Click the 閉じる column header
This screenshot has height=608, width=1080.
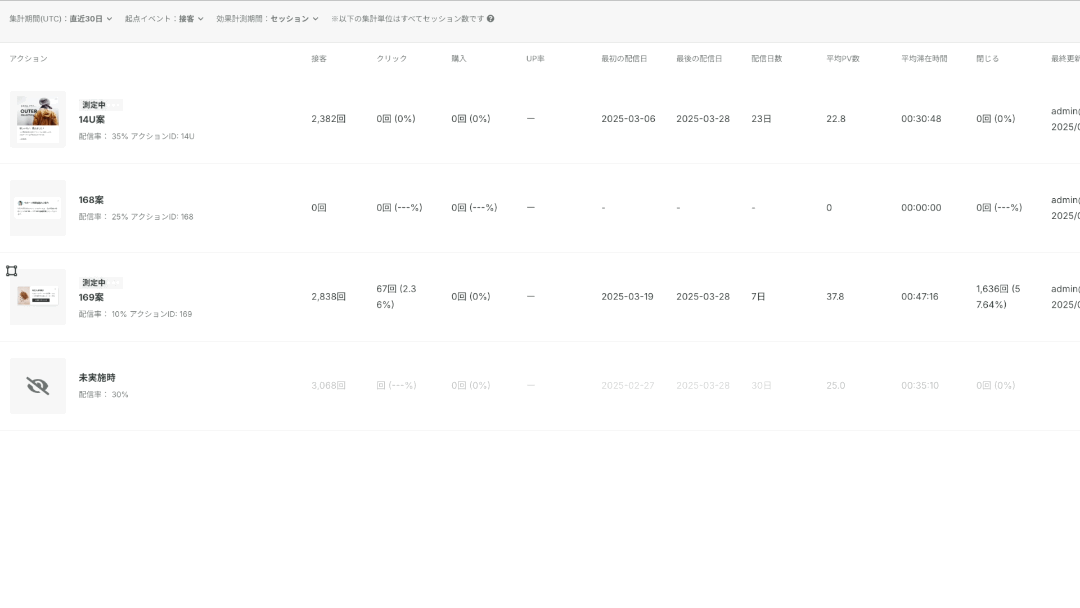[x=987, y=59]
